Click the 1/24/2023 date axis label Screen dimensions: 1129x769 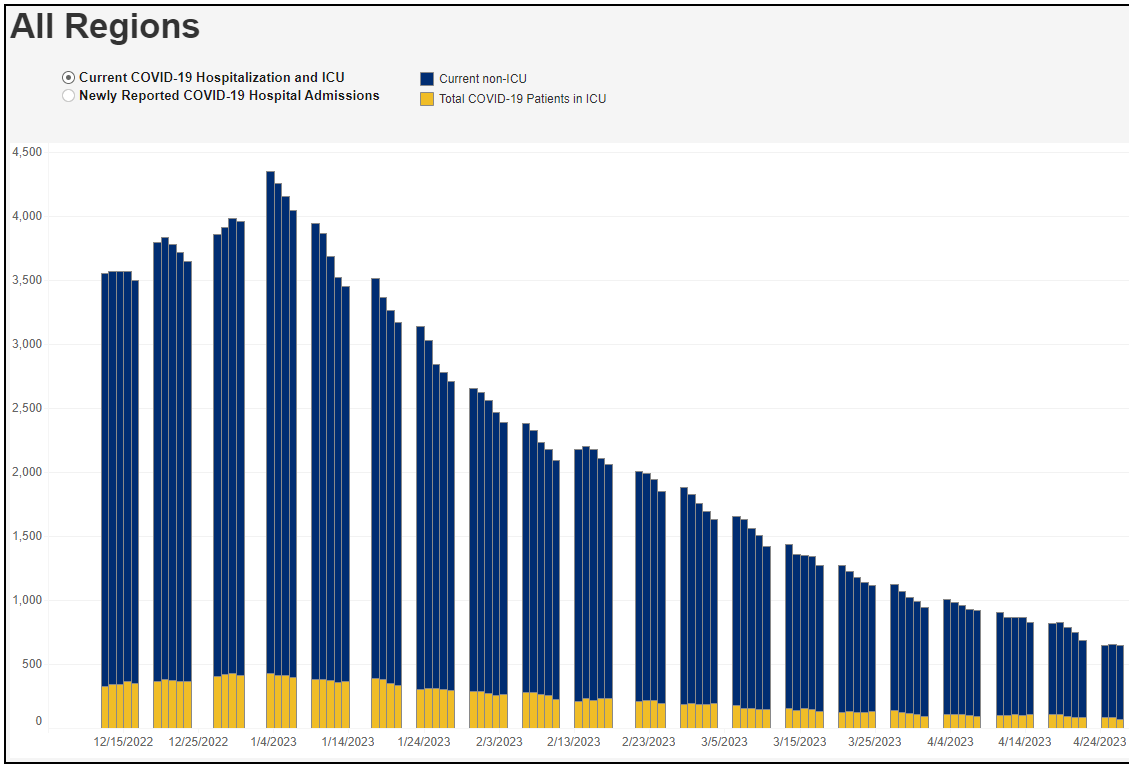424,742
